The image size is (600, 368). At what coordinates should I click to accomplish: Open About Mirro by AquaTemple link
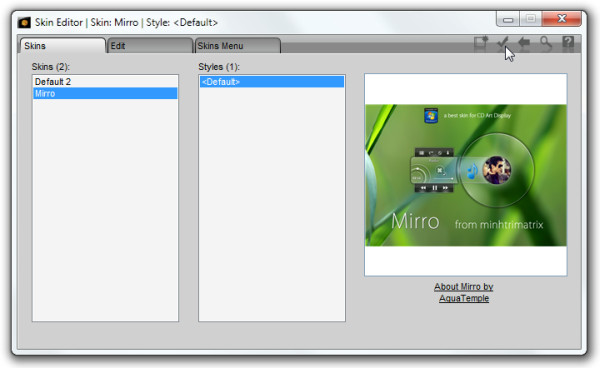coord(464,292)
